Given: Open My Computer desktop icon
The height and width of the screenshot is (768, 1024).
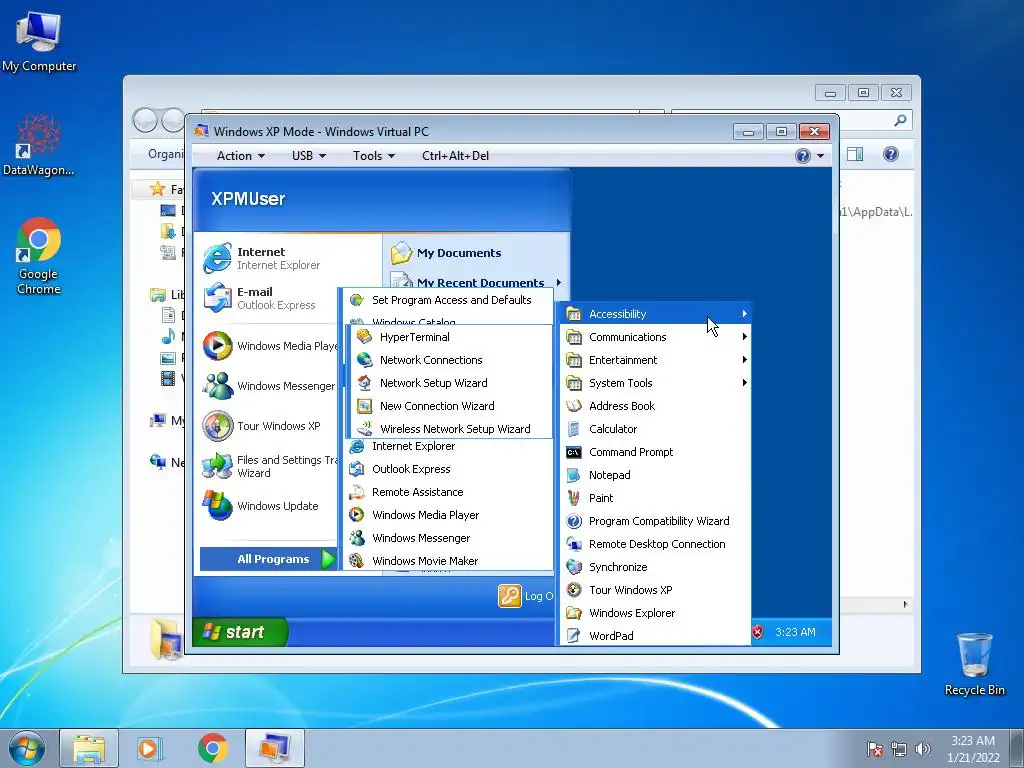Looking at the screenshot, I should (x=39, y=42).
